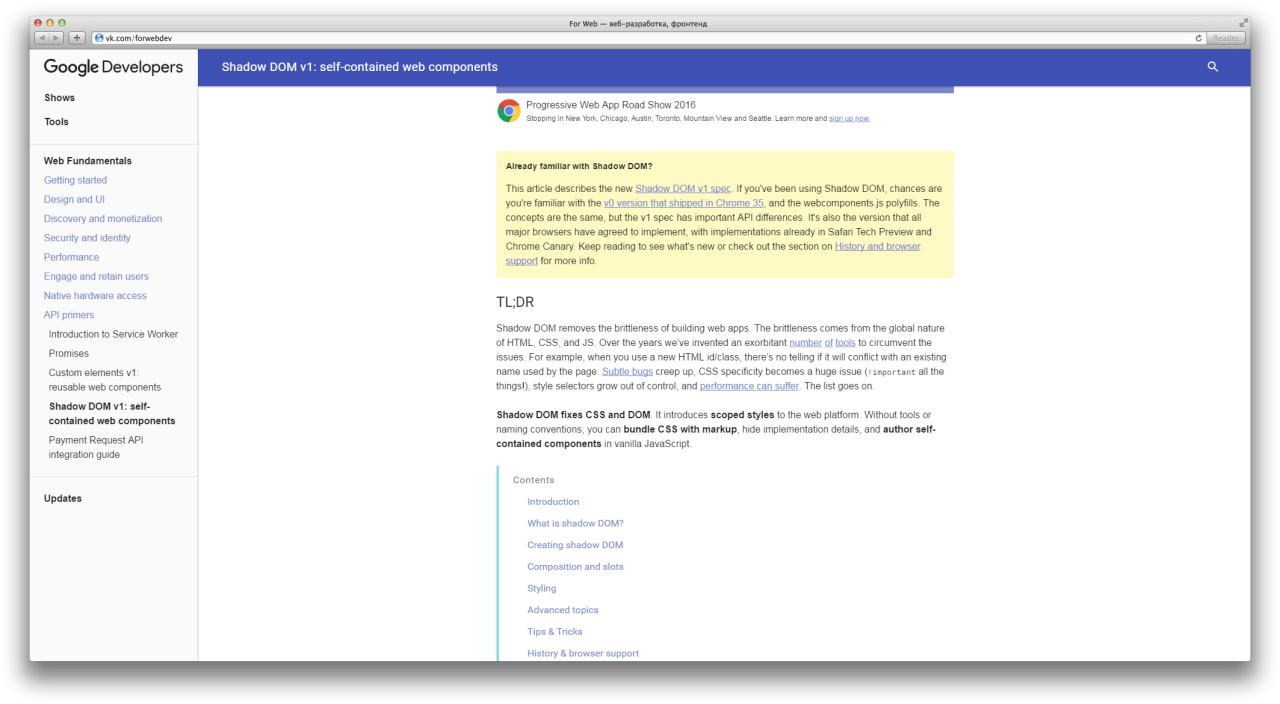Click the sign up now link

pyautogui.click(x=850, y=118)
